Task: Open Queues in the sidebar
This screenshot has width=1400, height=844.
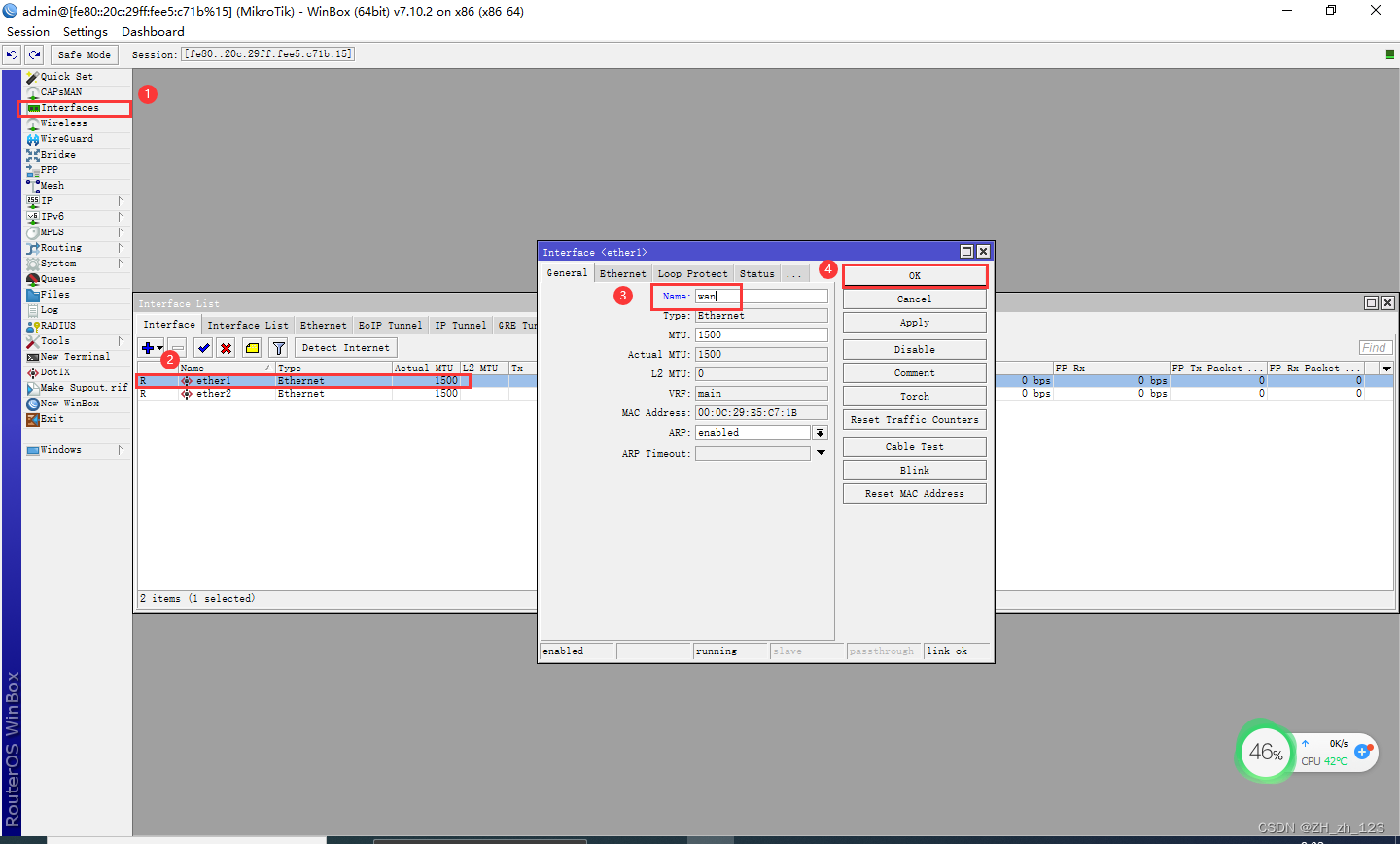Action: tap(57, 279)
